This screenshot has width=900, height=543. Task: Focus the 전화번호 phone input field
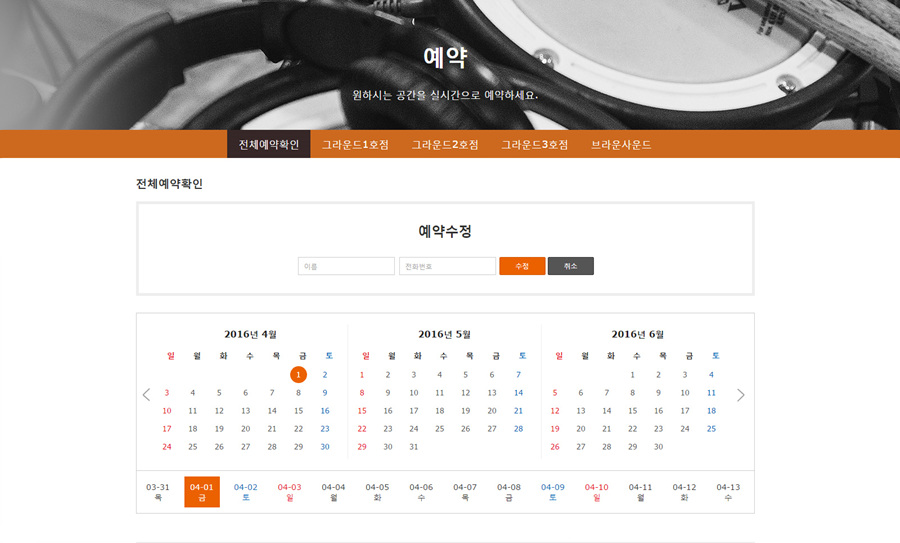[447, 266]
